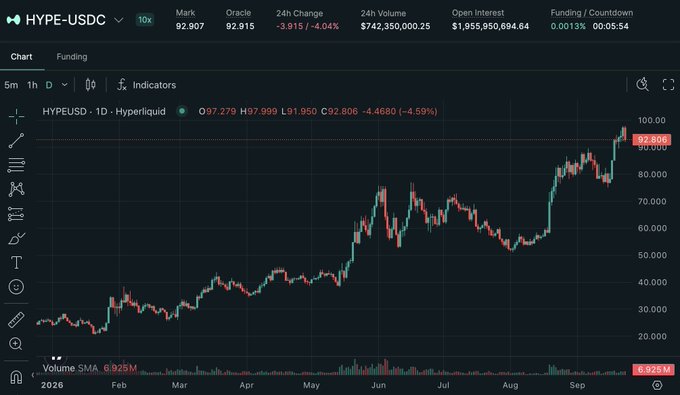The height and width of the screenshot is (395, 680).
Task: Select the 5m timeframe
Action: tap(11, 85)
